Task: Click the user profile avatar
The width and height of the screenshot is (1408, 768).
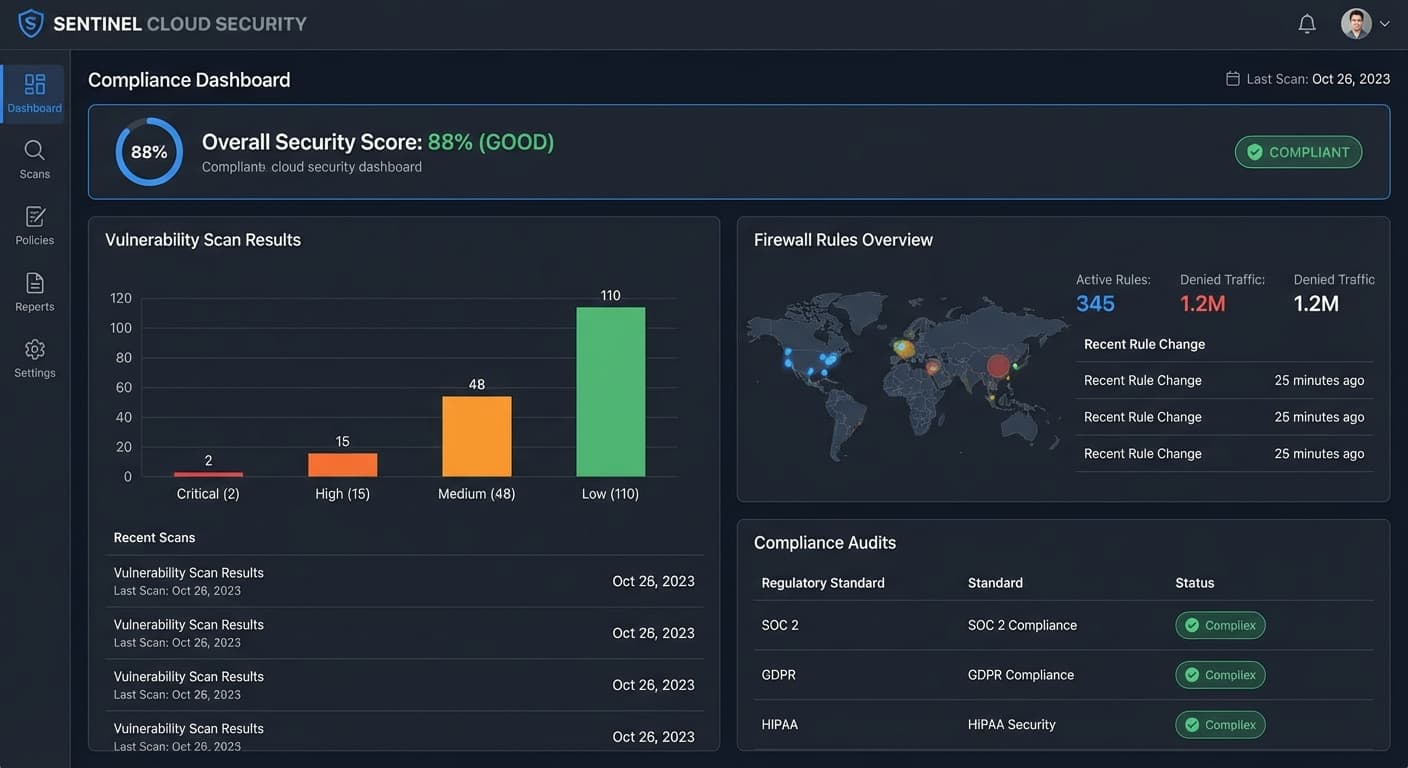Action: 1356,23
